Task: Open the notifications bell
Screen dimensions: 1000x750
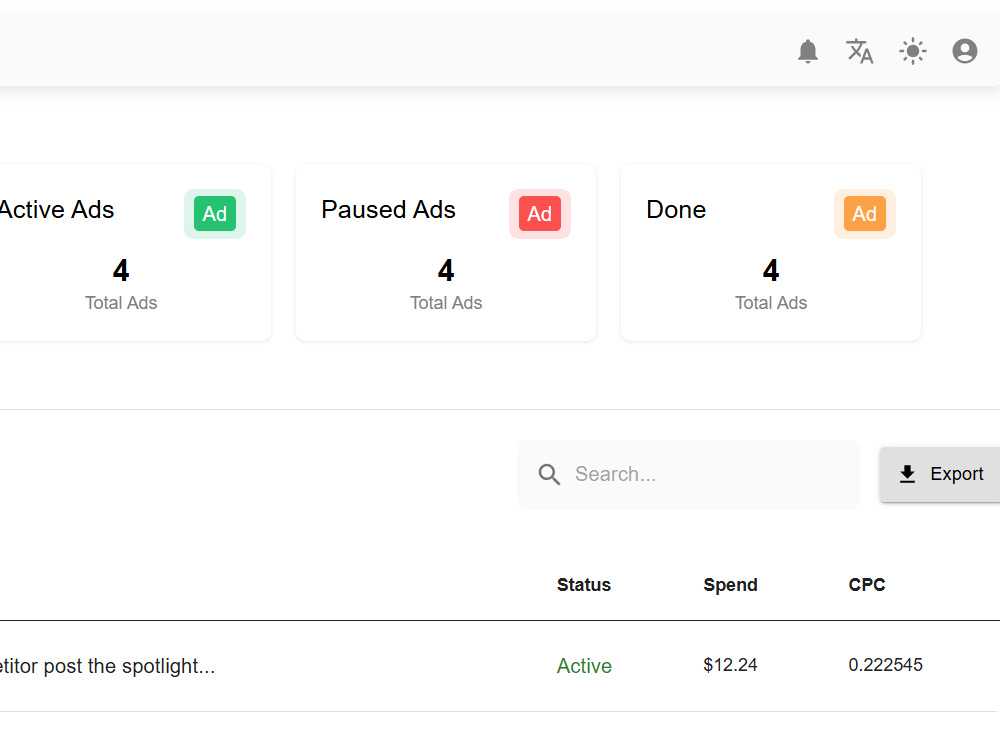Action: pos(807,51)
